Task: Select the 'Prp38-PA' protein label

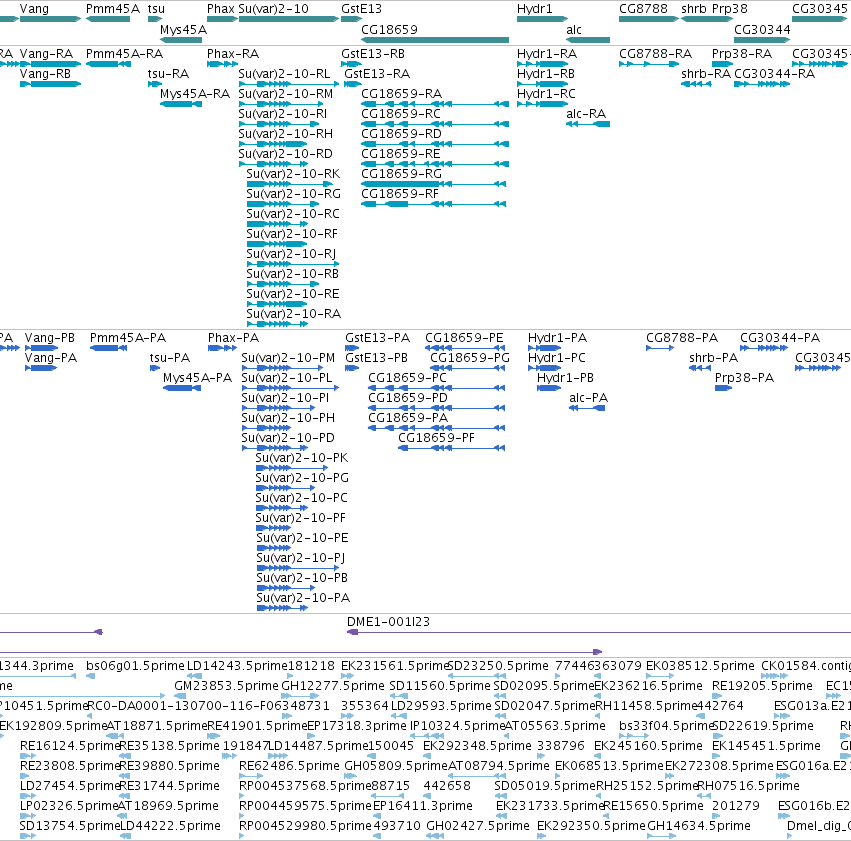Action: pyautogui.click(x=745, y=378)
